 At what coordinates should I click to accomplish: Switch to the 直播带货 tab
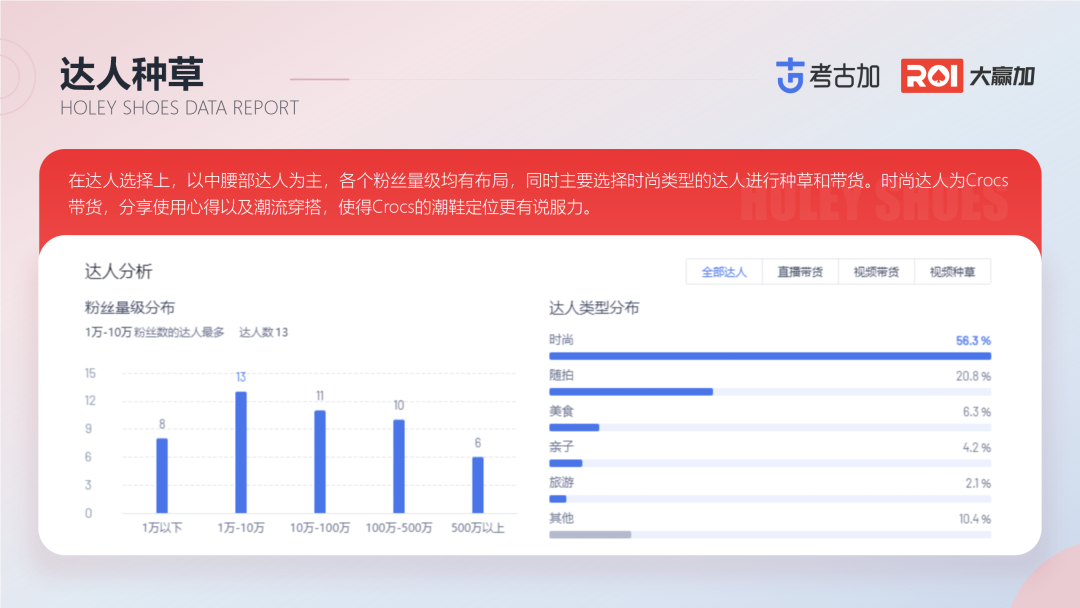[x=800, y=272]
